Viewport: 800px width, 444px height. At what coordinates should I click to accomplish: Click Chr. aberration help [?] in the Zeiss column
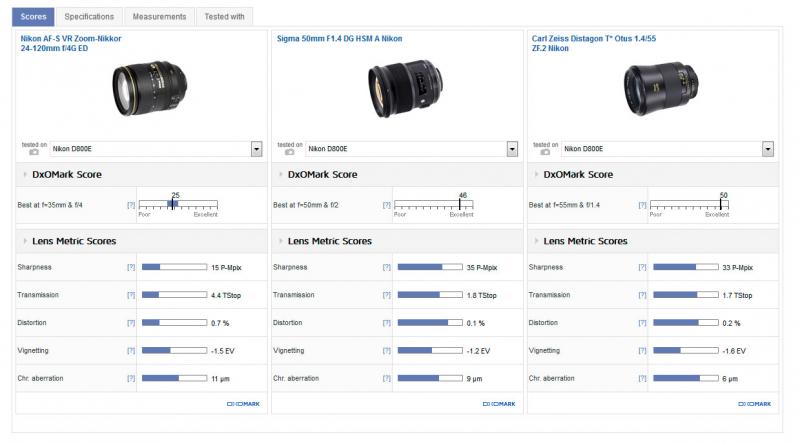click(x=642, y=379)
